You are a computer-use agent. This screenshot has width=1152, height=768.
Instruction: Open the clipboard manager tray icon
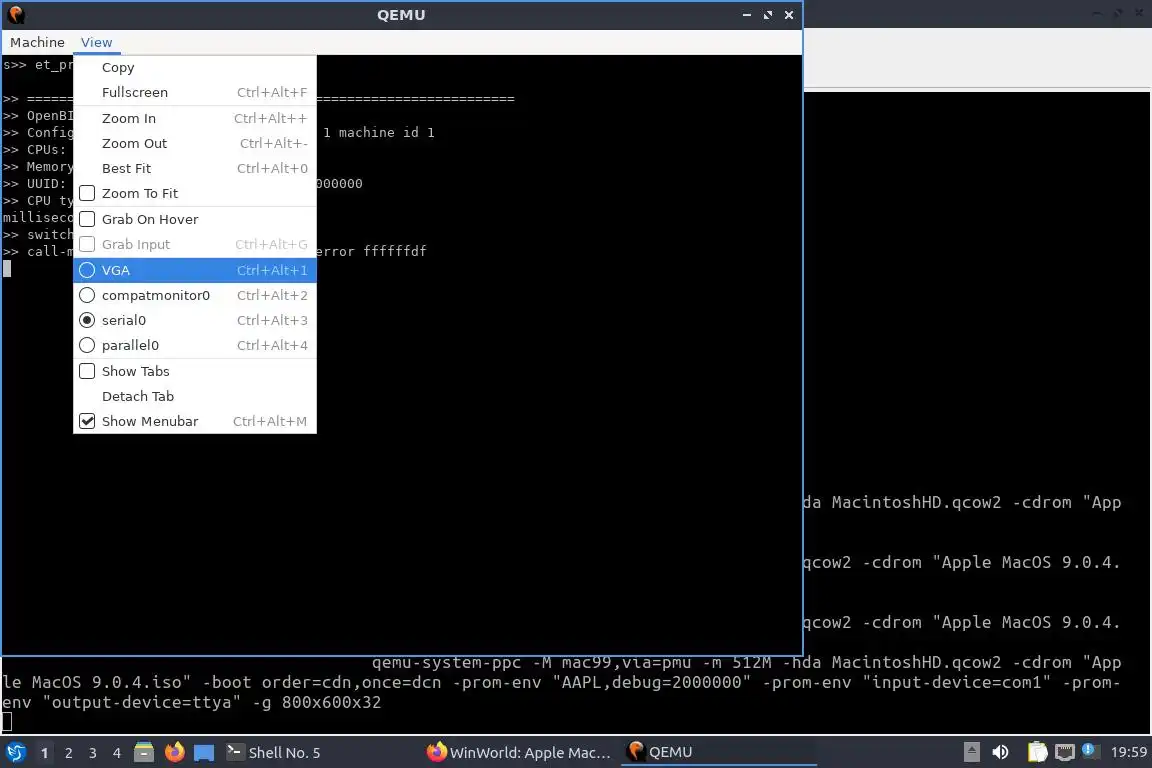point(1037,753)
